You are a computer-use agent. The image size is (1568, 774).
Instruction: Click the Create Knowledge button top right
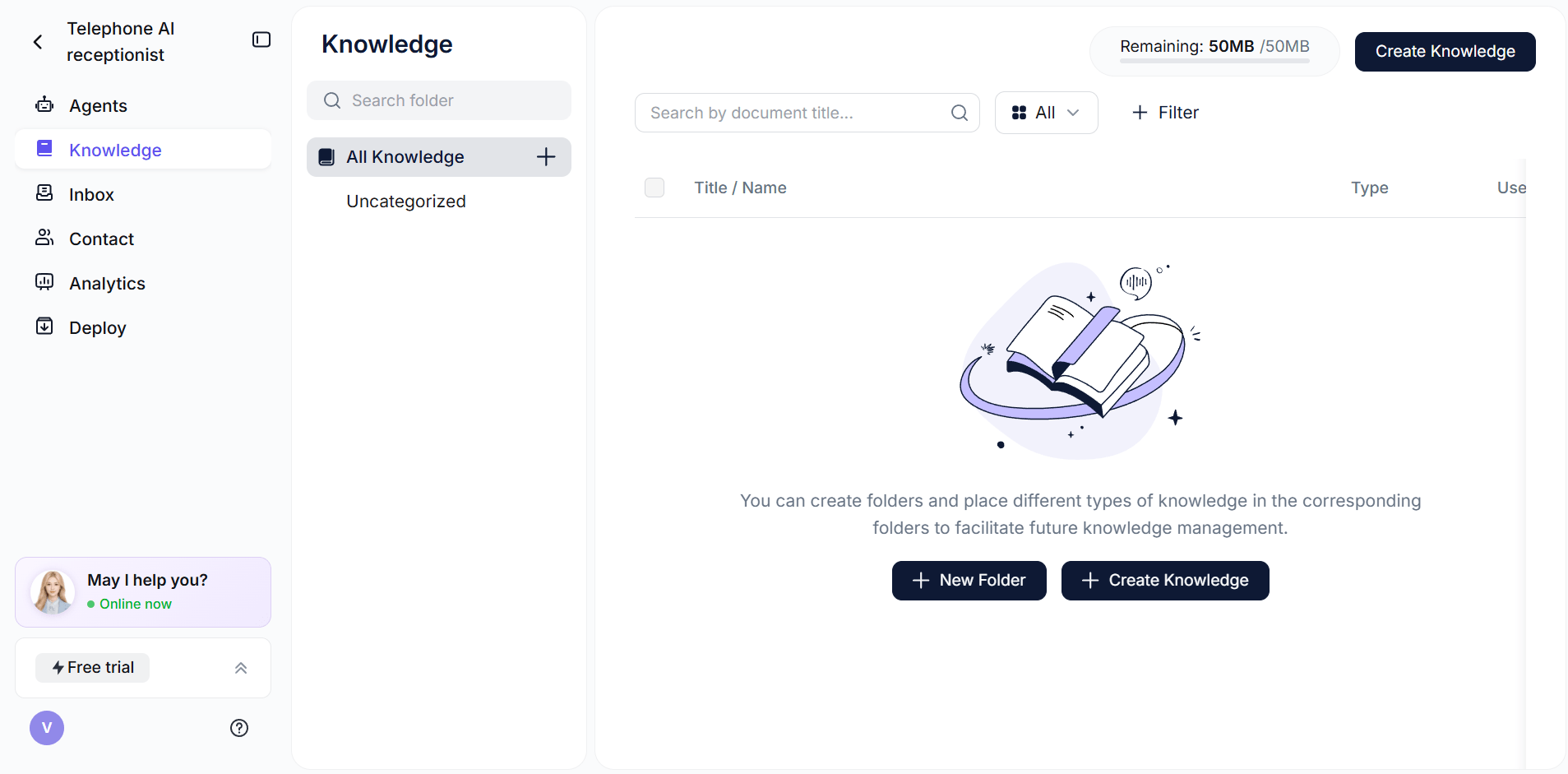pyautogui.click(x=1444, y=51)
